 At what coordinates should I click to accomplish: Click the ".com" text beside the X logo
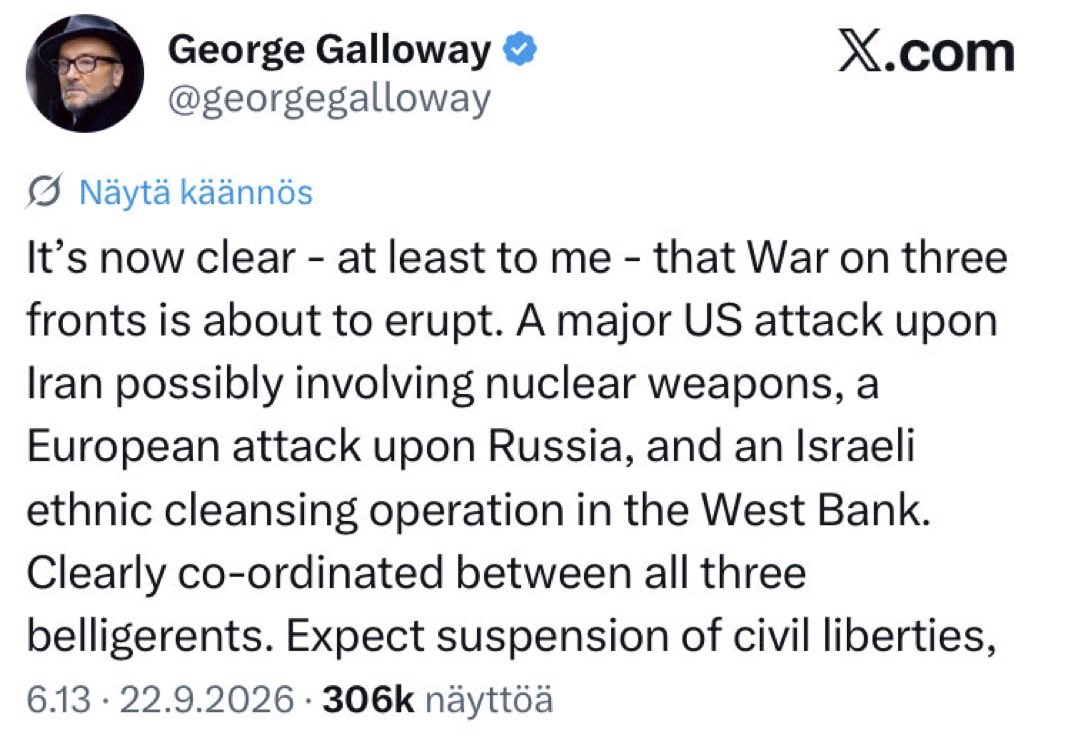[950, 53]
